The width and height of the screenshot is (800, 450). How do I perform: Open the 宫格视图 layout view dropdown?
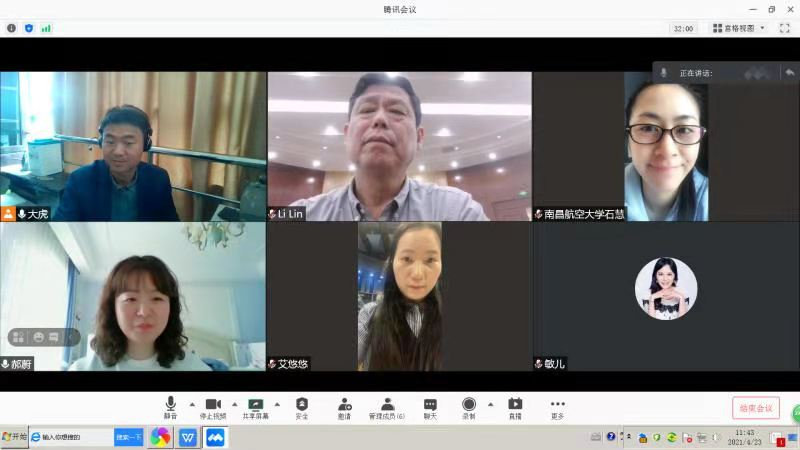coord(739,28)
